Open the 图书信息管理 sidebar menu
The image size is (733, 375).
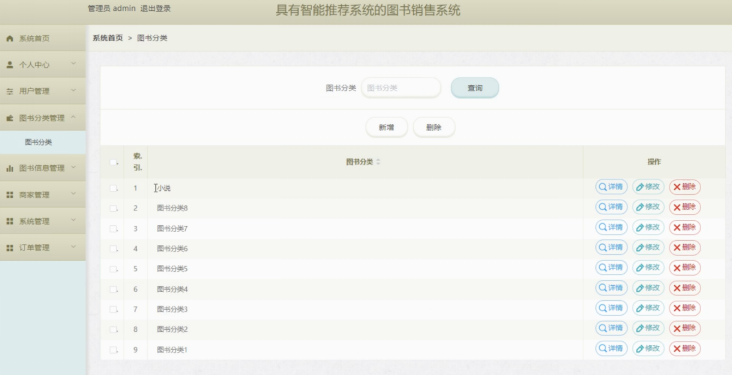tap(43, 168)
